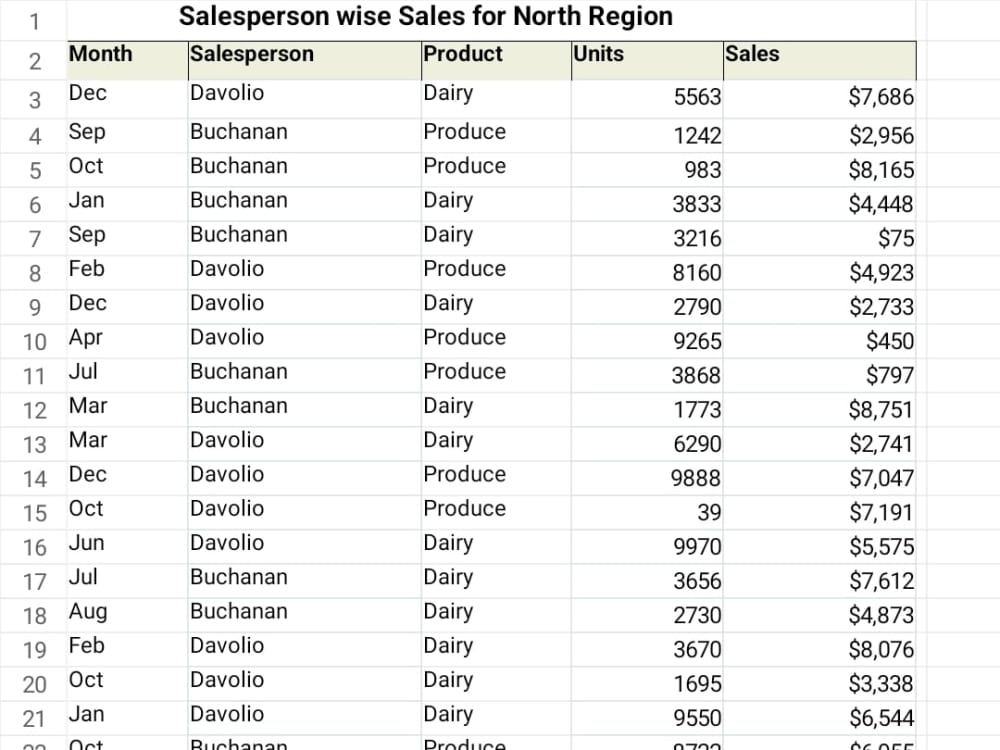Viewport: 1000px width, 750px height.
Task: Select row number 3 header
Action: tap(33, 99)
